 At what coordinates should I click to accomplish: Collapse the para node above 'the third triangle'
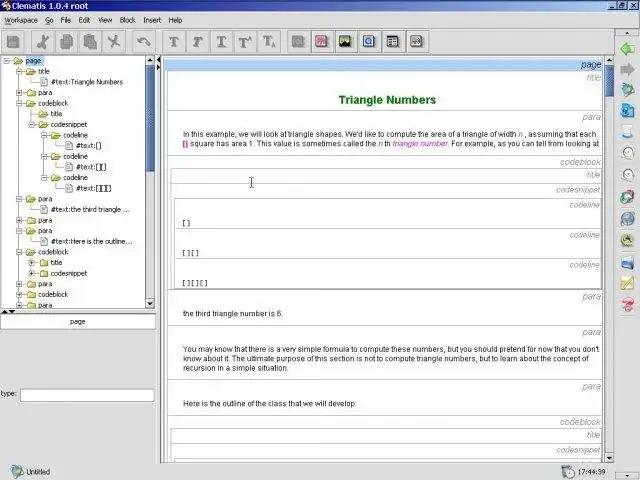click(x=19, y=199)
